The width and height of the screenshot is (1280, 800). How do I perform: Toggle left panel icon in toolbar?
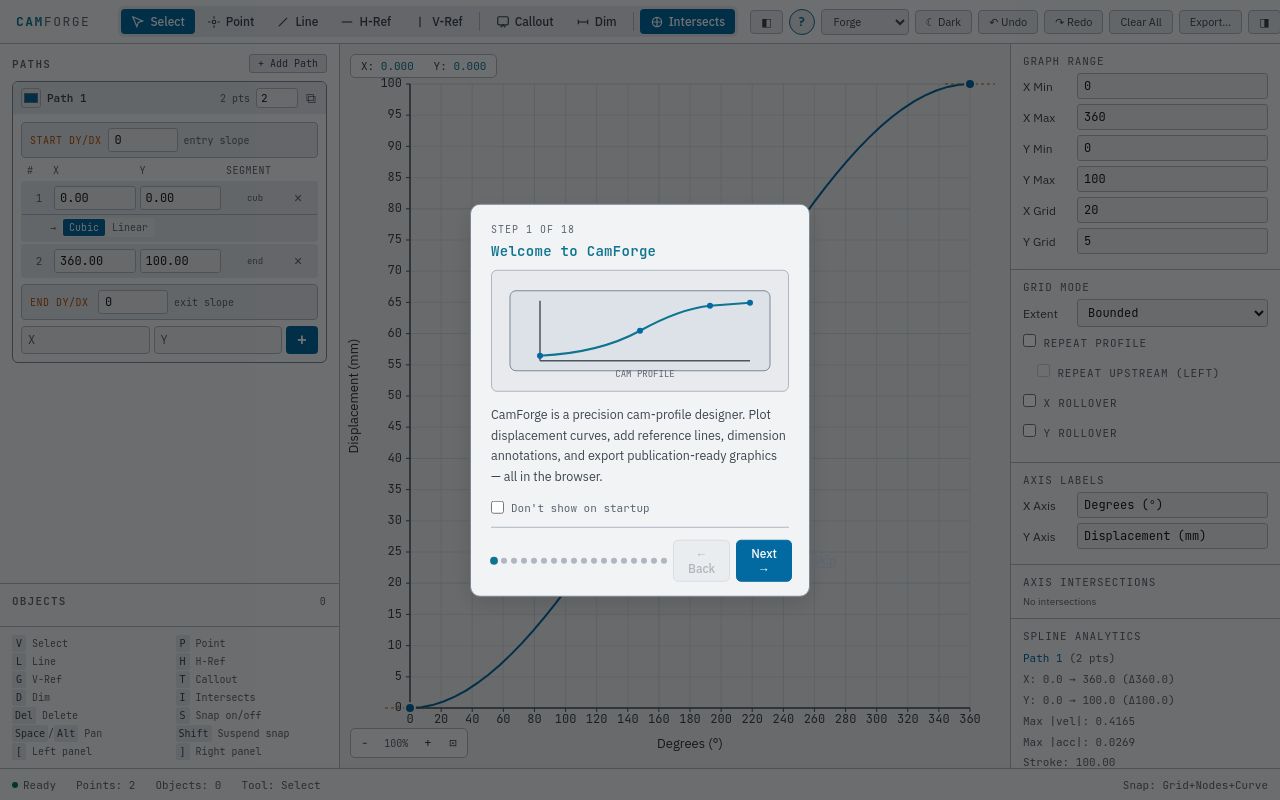tap(766, 22)
